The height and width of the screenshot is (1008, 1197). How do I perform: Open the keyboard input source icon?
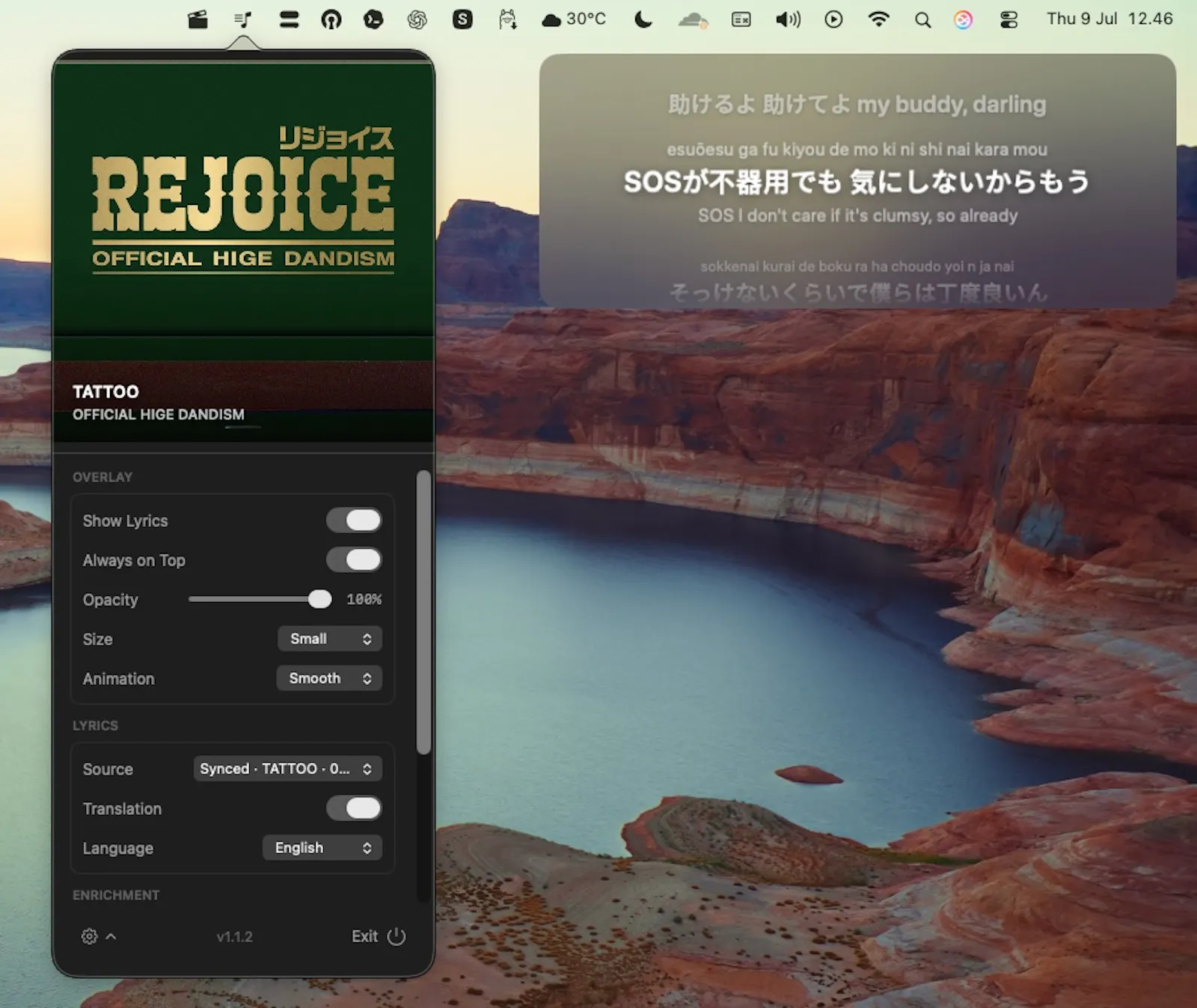pyautogui.click(x=741, y=19)
